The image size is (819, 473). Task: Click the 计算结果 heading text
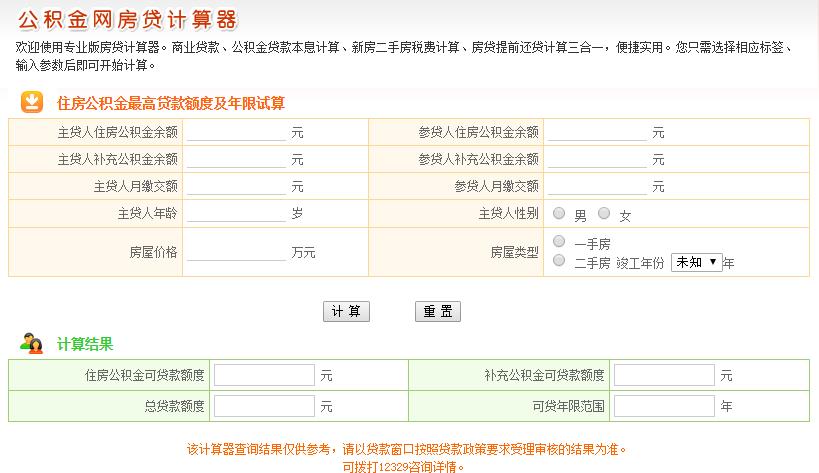point(85,344)
